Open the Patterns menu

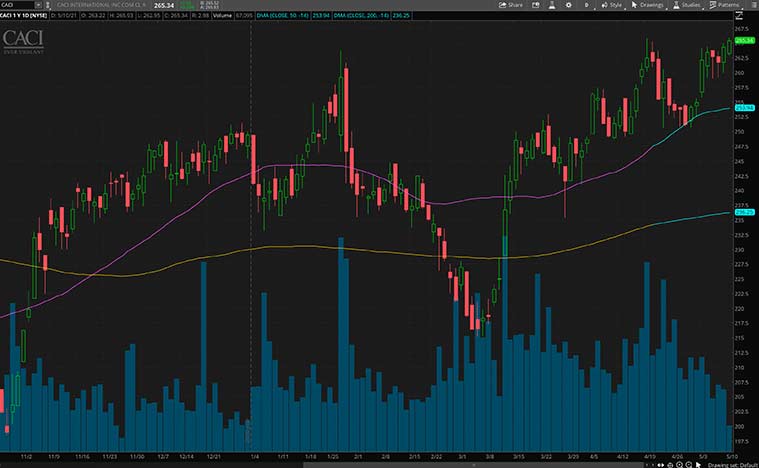(x=725, y=5)
